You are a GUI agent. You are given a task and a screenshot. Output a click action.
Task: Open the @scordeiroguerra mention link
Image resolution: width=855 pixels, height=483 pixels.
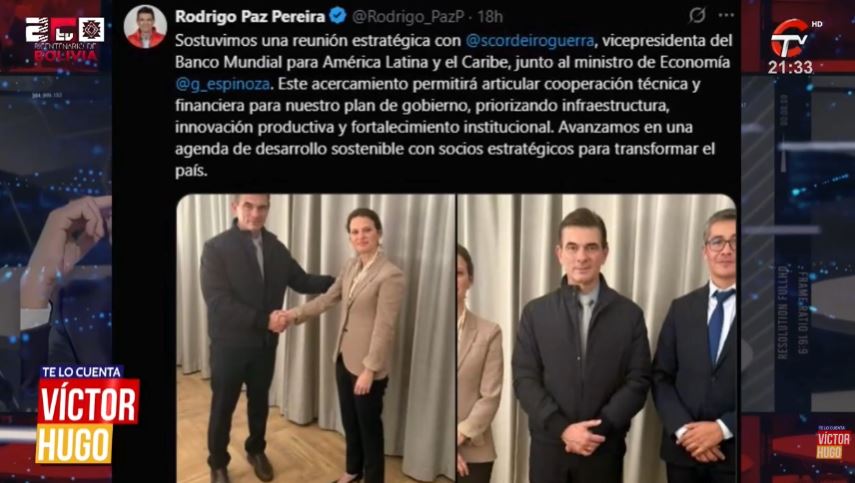click(530, 41)
